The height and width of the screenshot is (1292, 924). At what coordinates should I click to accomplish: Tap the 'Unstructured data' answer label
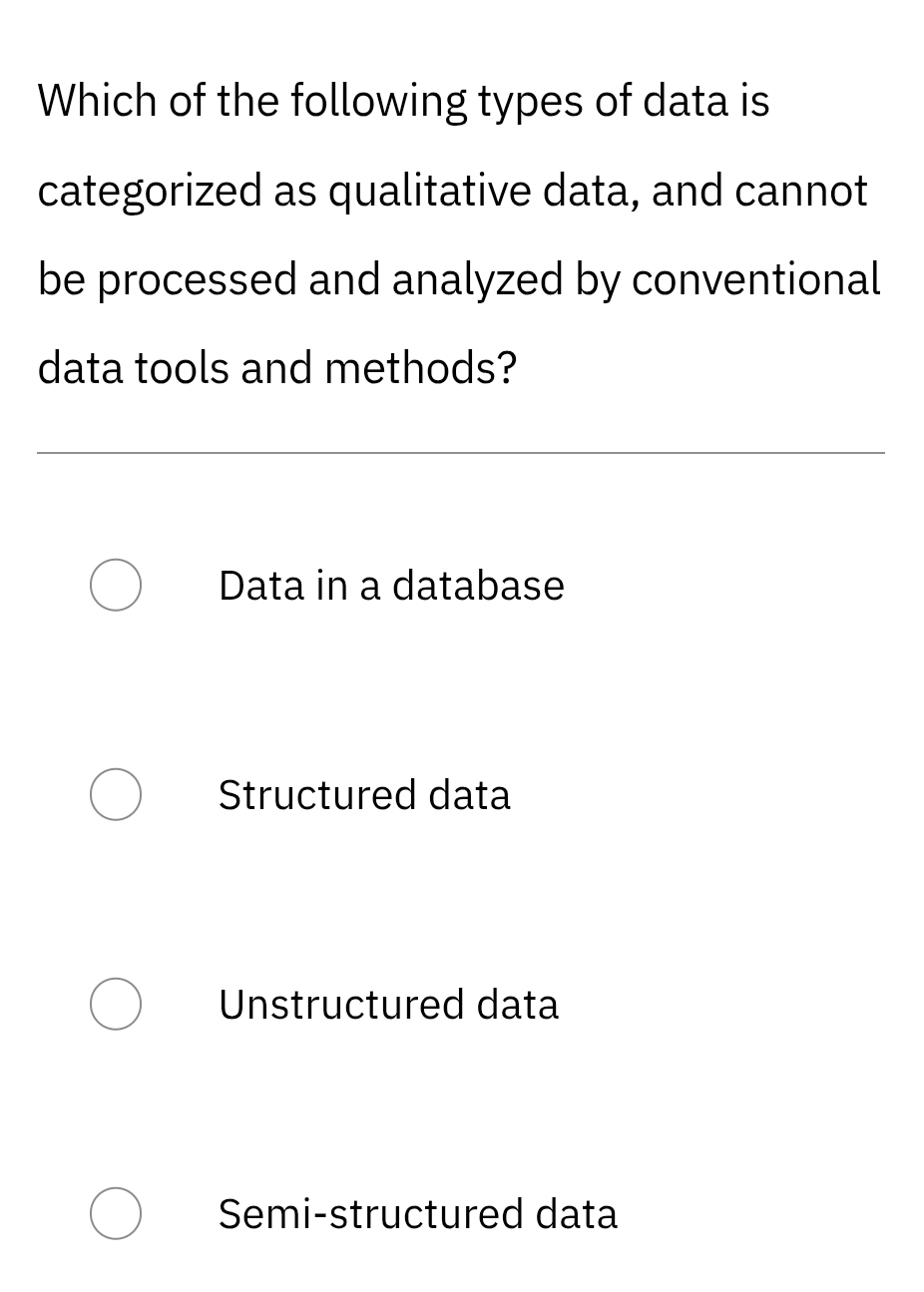click(x=388, y=1005)
